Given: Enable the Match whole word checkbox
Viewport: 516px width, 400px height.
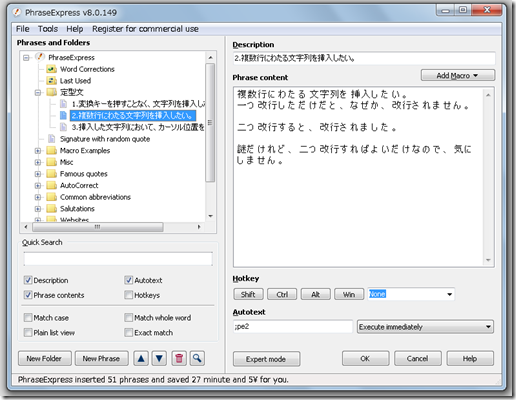Looking at the screenshot, I should pyautogui.click(x=129, y=317).
